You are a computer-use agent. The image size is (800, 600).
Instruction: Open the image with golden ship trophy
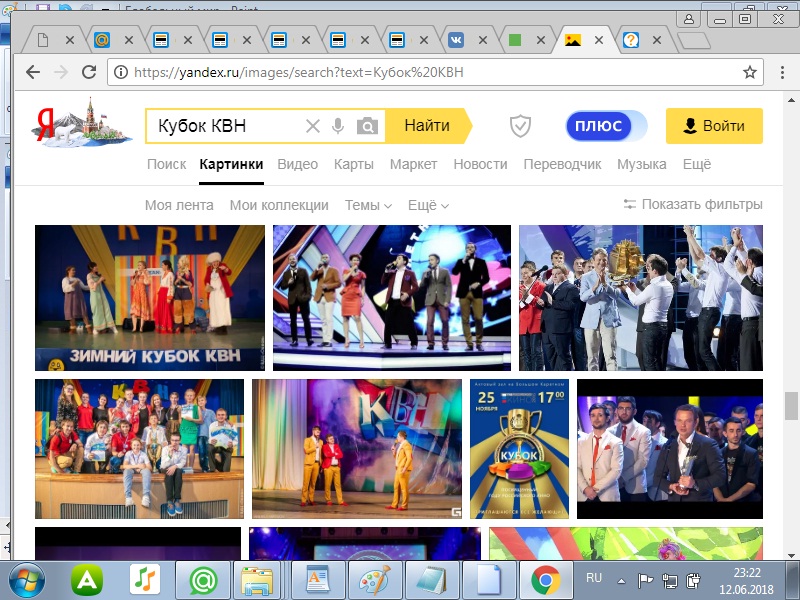click(641, 298)
